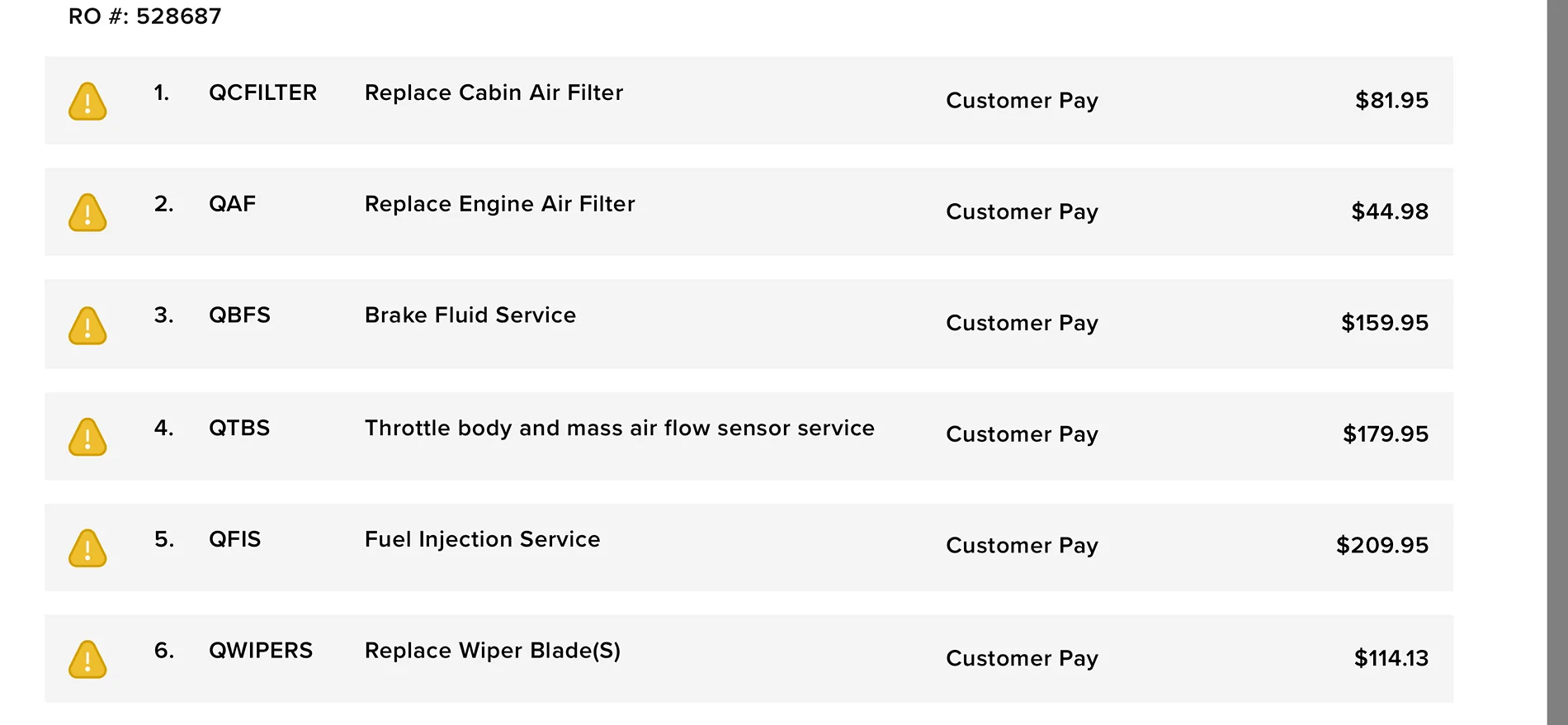The image size is (1568, 725).
Task: Select the Fuel Injection Service item
Action: (482, 539)
